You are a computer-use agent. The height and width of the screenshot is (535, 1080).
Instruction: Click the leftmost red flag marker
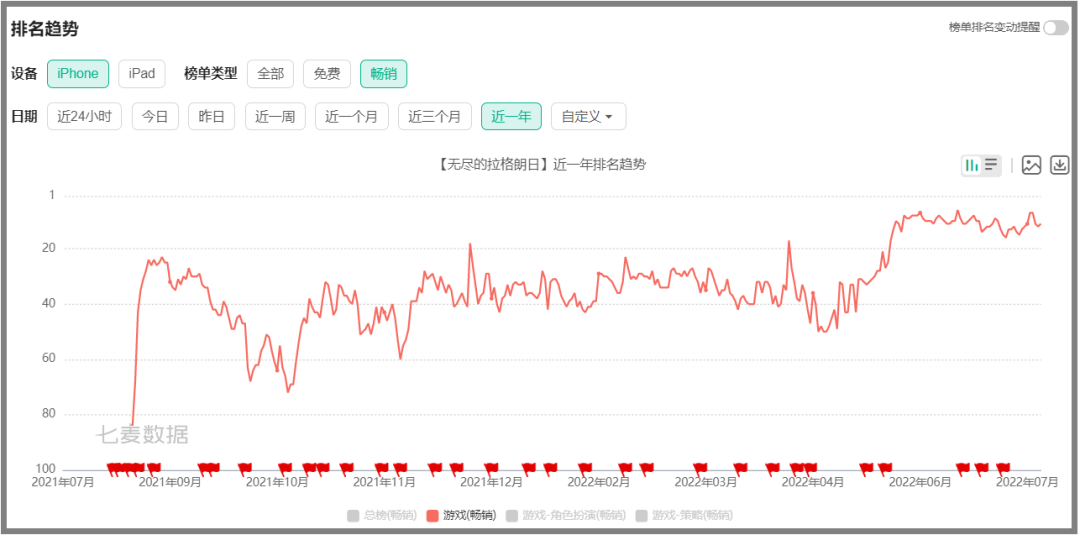(113, 467)
